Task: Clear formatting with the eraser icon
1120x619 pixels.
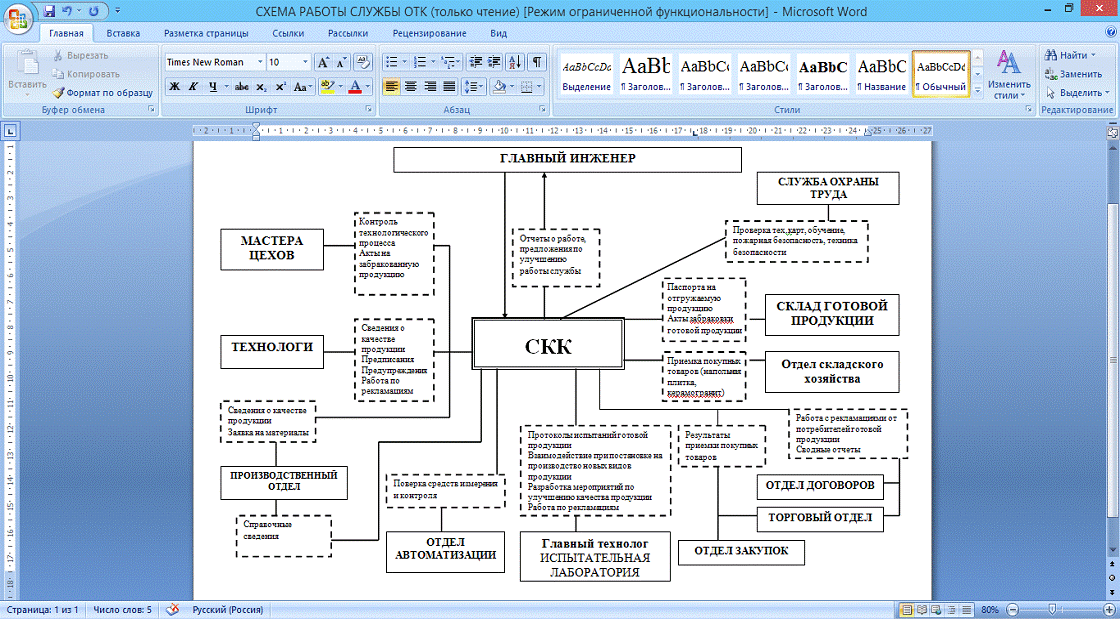Action: tap(363, 62)
